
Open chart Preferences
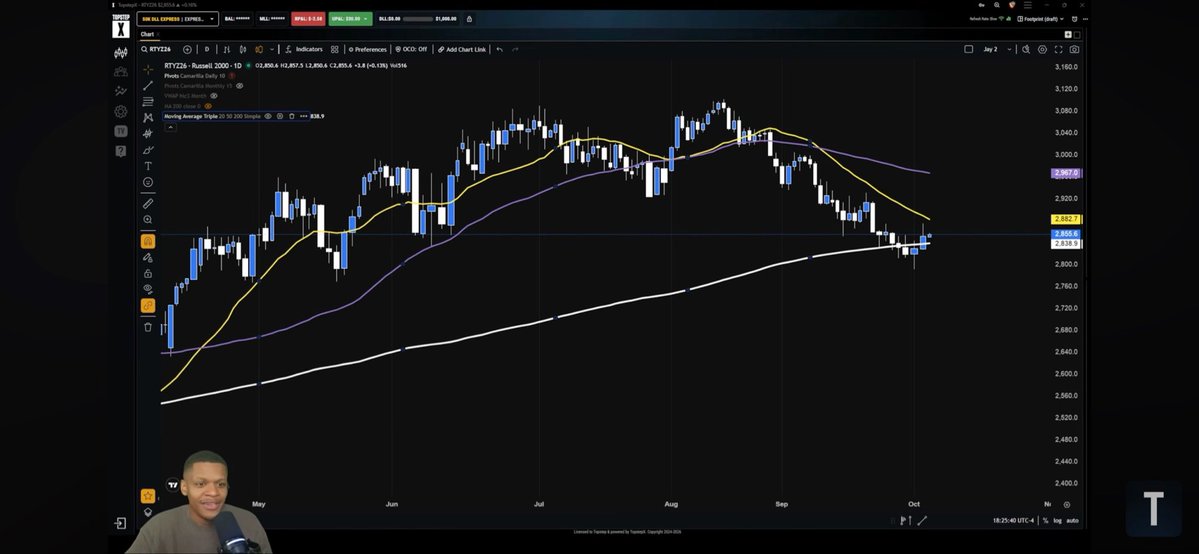click(367, 50)
